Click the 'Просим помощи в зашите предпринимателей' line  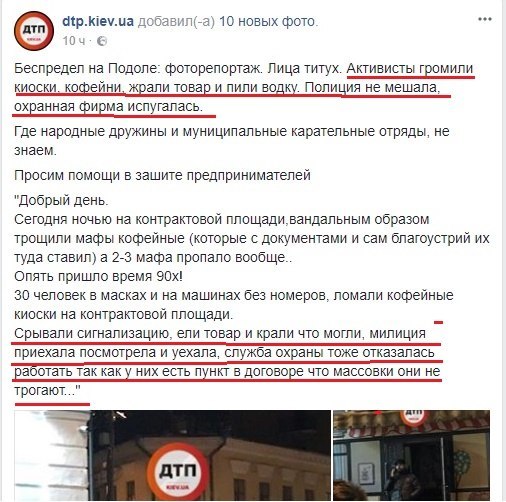point(162,175)
